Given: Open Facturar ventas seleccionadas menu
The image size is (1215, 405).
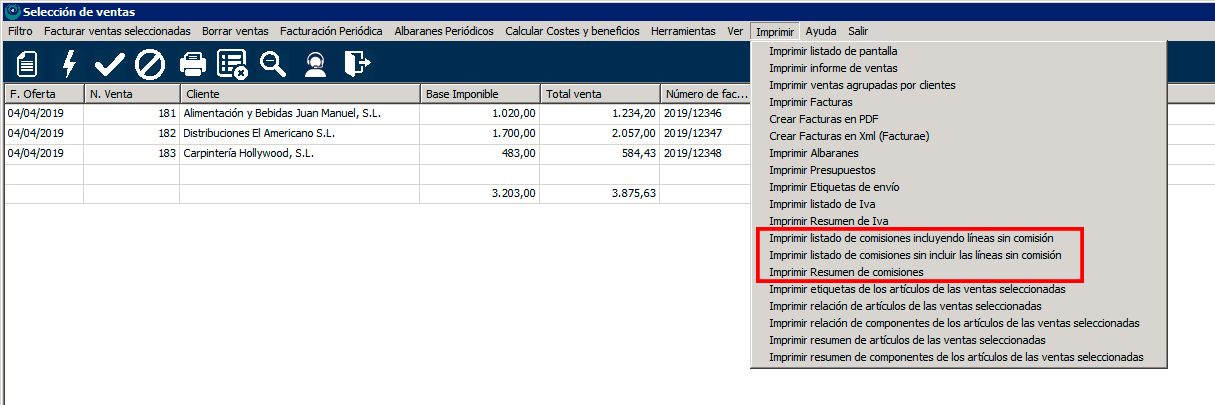Looking at the screenshot, I should pyautogui.click(x=117, y=31).
